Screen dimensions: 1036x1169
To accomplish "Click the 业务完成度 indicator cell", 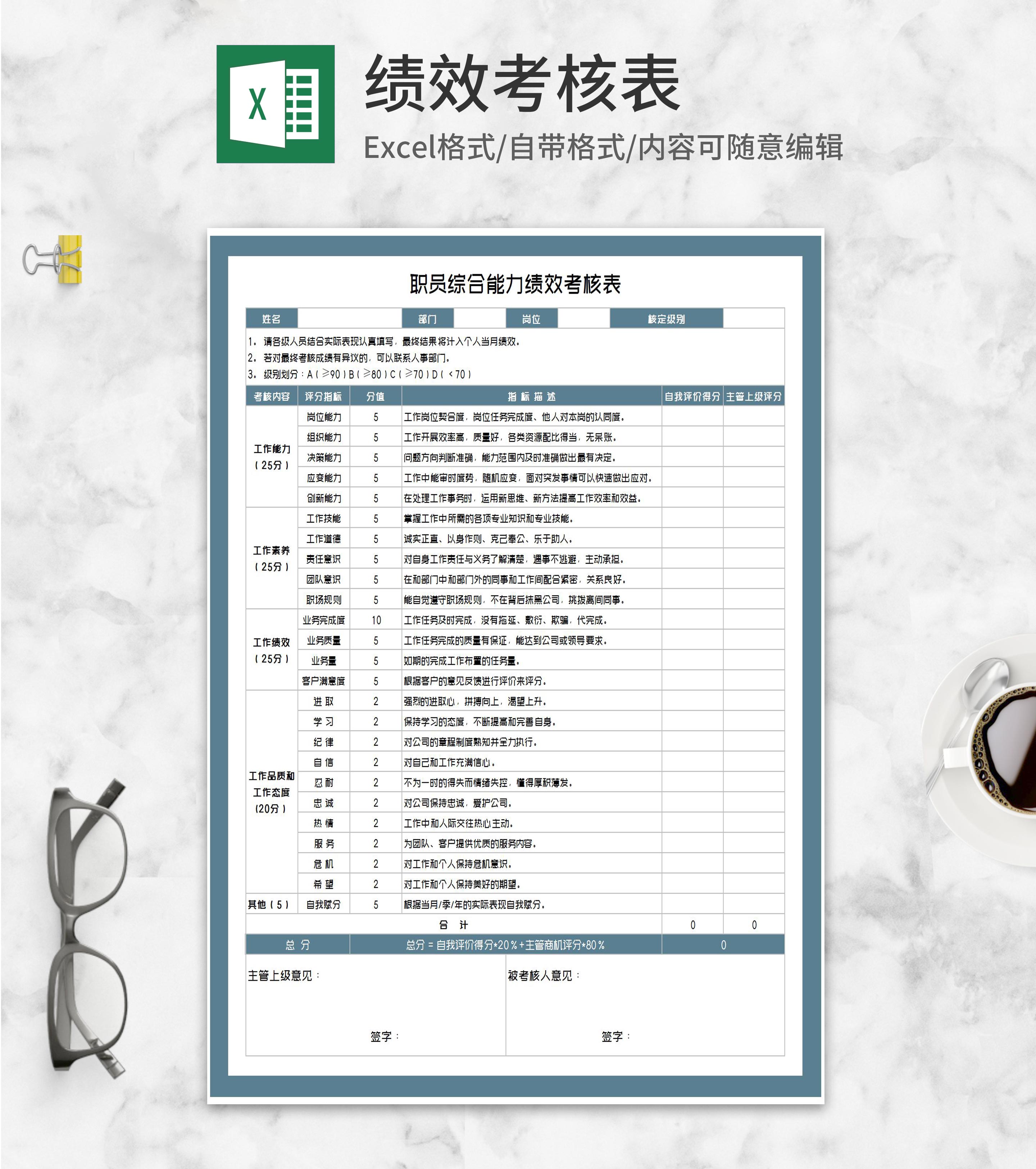I will pos(323,620).
